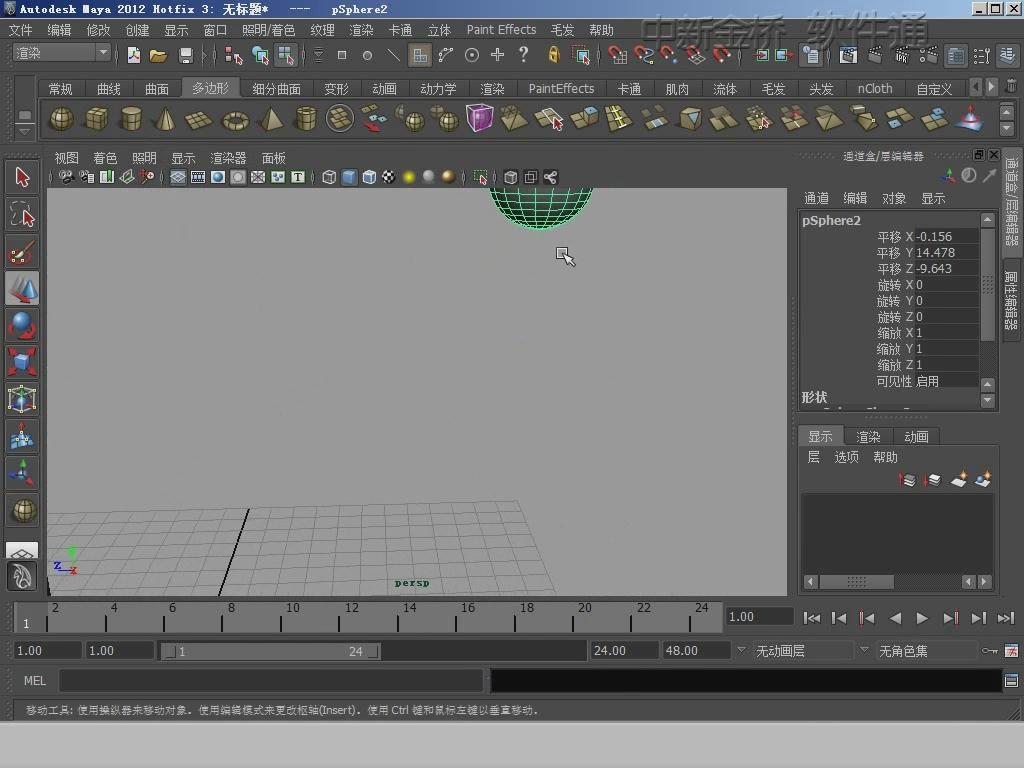Go to end of playback range
This screenshot has height=768, width=1024.
coord(1006,618)
